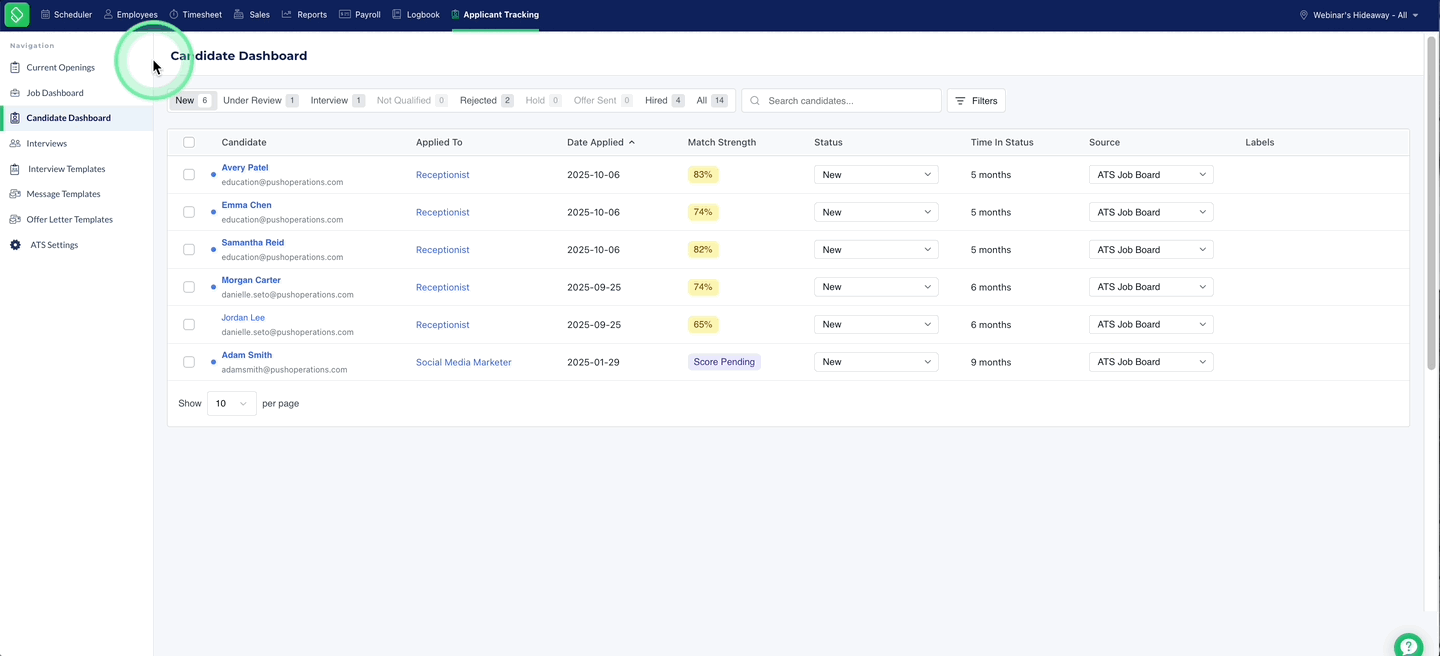
Task: Click the ATS Settings gear icon
Action: 15,245
